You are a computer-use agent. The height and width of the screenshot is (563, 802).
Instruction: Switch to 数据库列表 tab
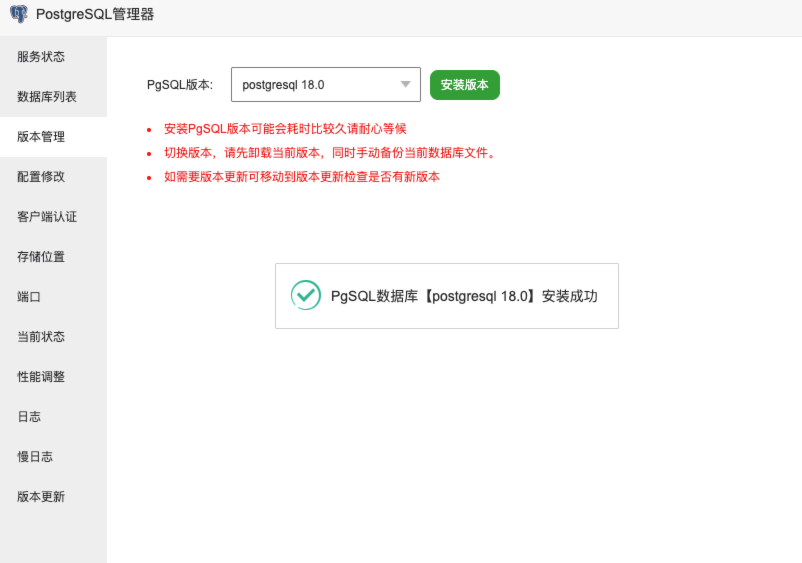click(x=53, y=97)
